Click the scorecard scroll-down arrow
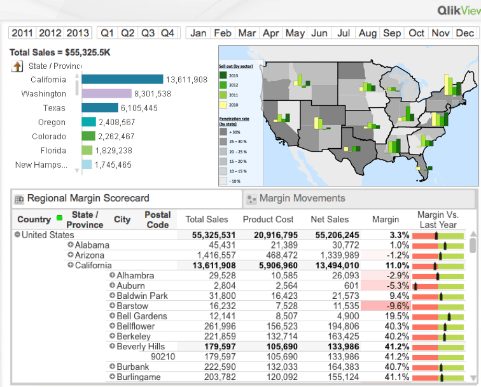Screen dimensions: 481x387 click(473, 378)
